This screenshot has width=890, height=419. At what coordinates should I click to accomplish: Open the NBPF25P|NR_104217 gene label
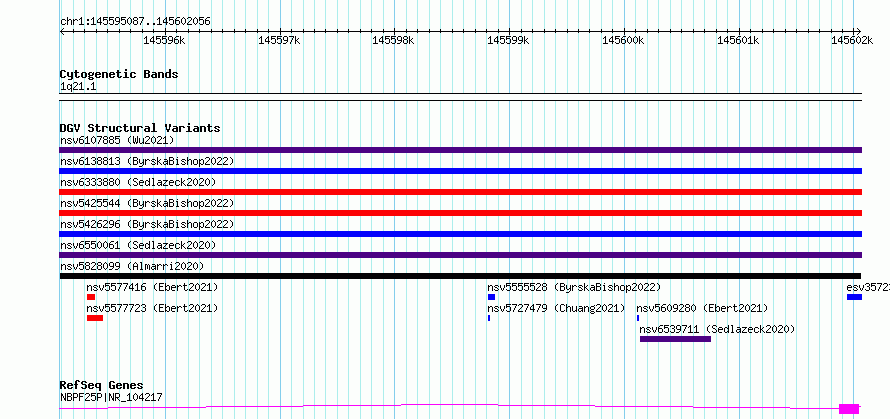[111, 397]
